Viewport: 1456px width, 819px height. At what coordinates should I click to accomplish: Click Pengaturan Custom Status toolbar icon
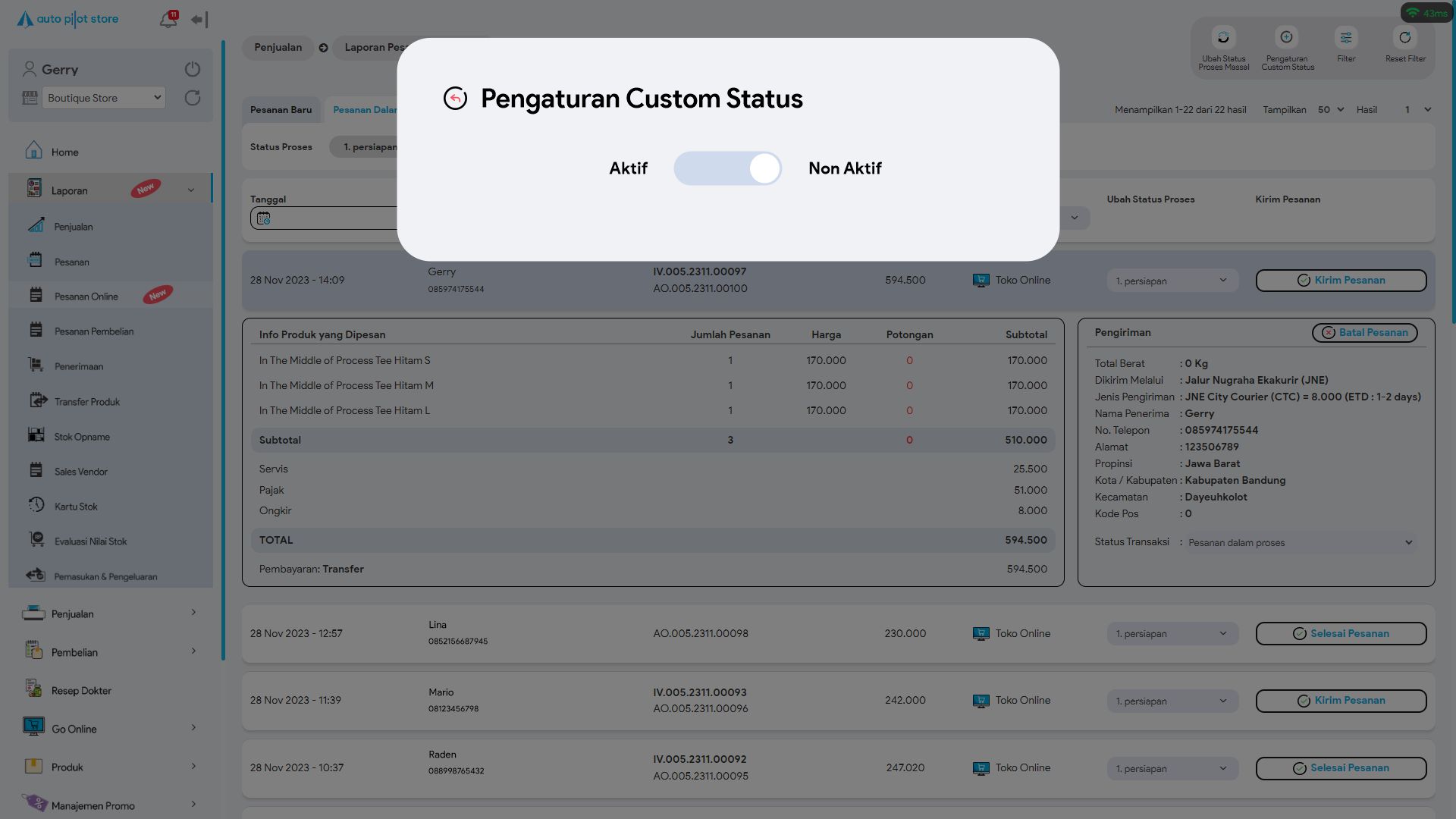tap(1287, 38)
